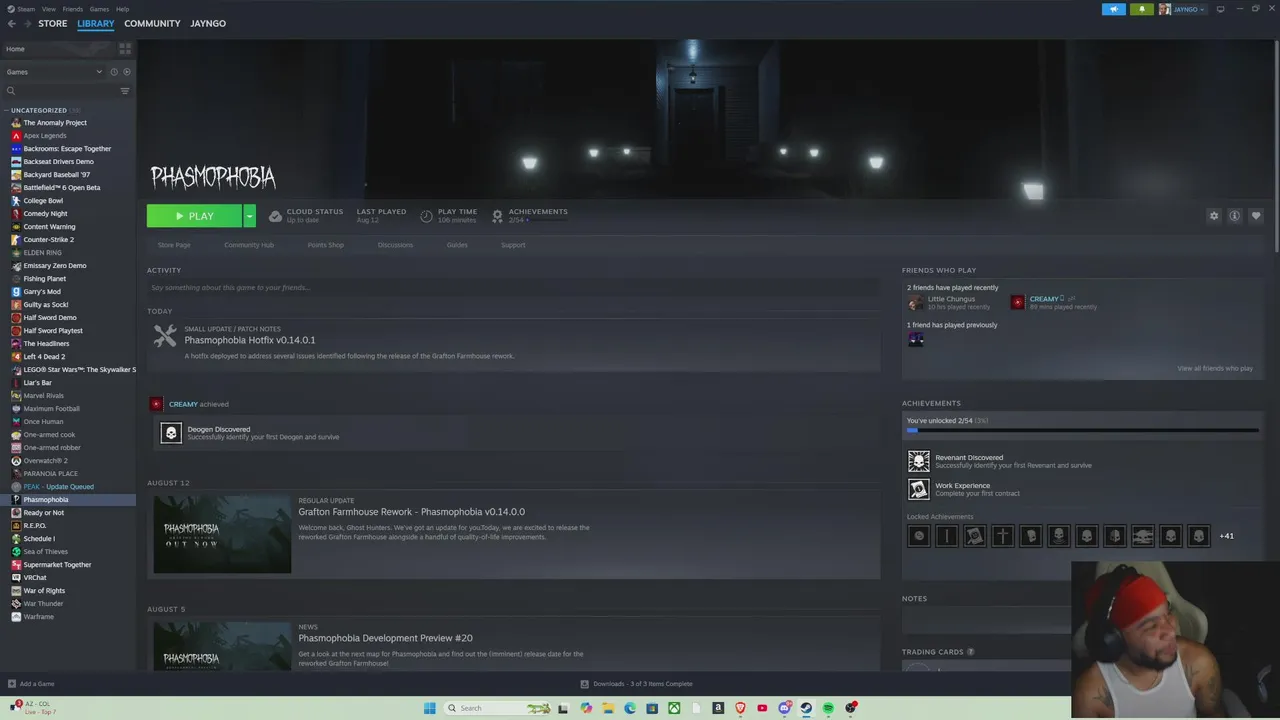The image size is (1280, 720).
Task: Open Windows Start menu
Action: tap(430, 708)
